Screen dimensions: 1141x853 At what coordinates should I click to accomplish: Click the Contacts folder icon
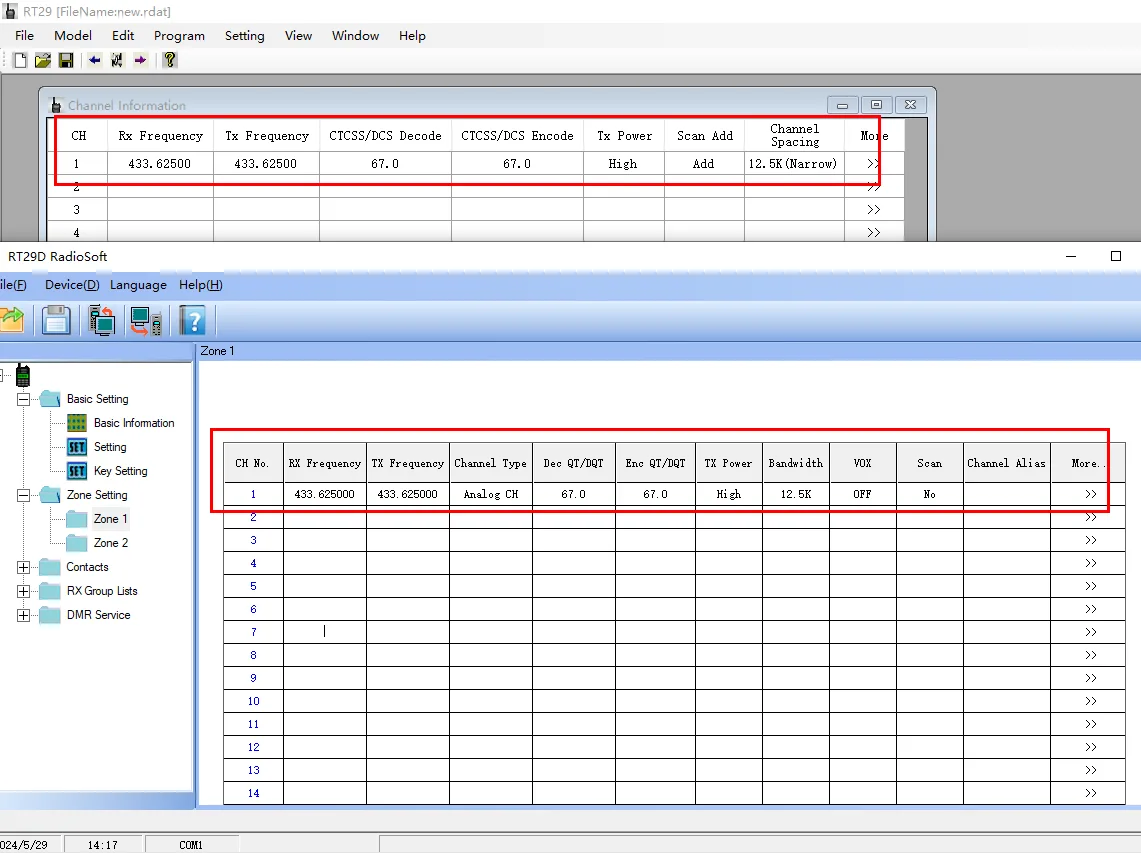tap(49, 567)
